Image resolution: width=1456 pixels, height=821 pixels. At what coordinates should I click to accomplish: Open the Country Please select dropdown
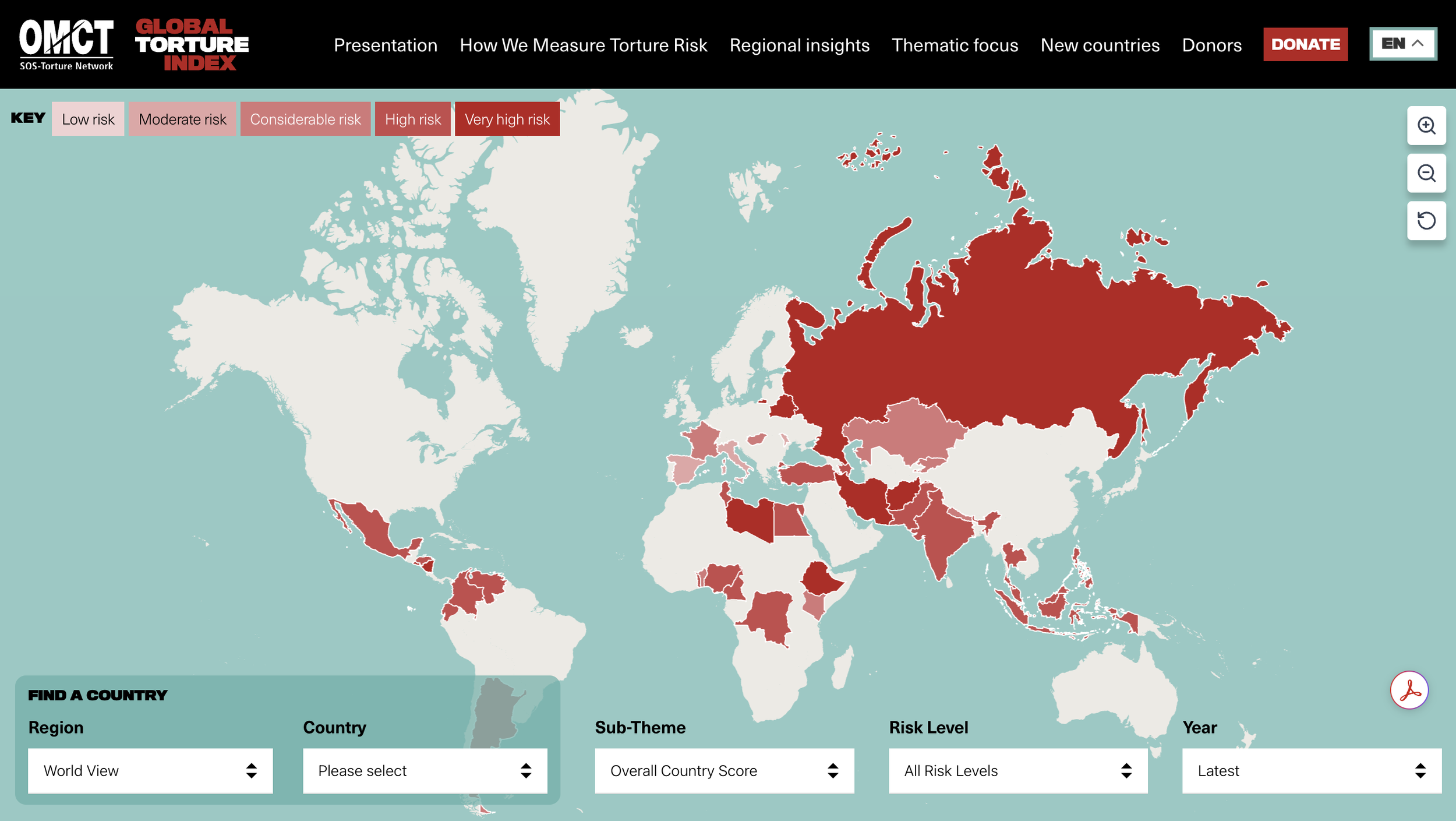pos(425,771)
